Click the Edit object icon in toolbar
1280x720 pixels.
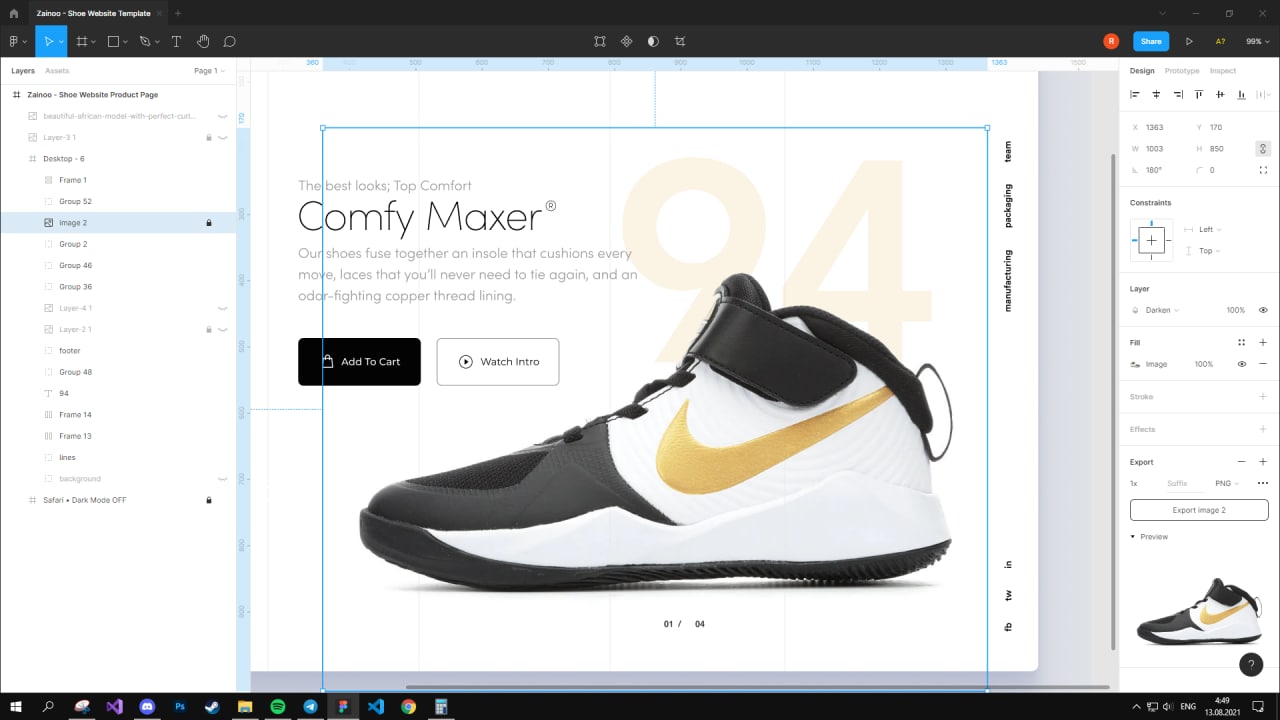(x=600, y=42)
